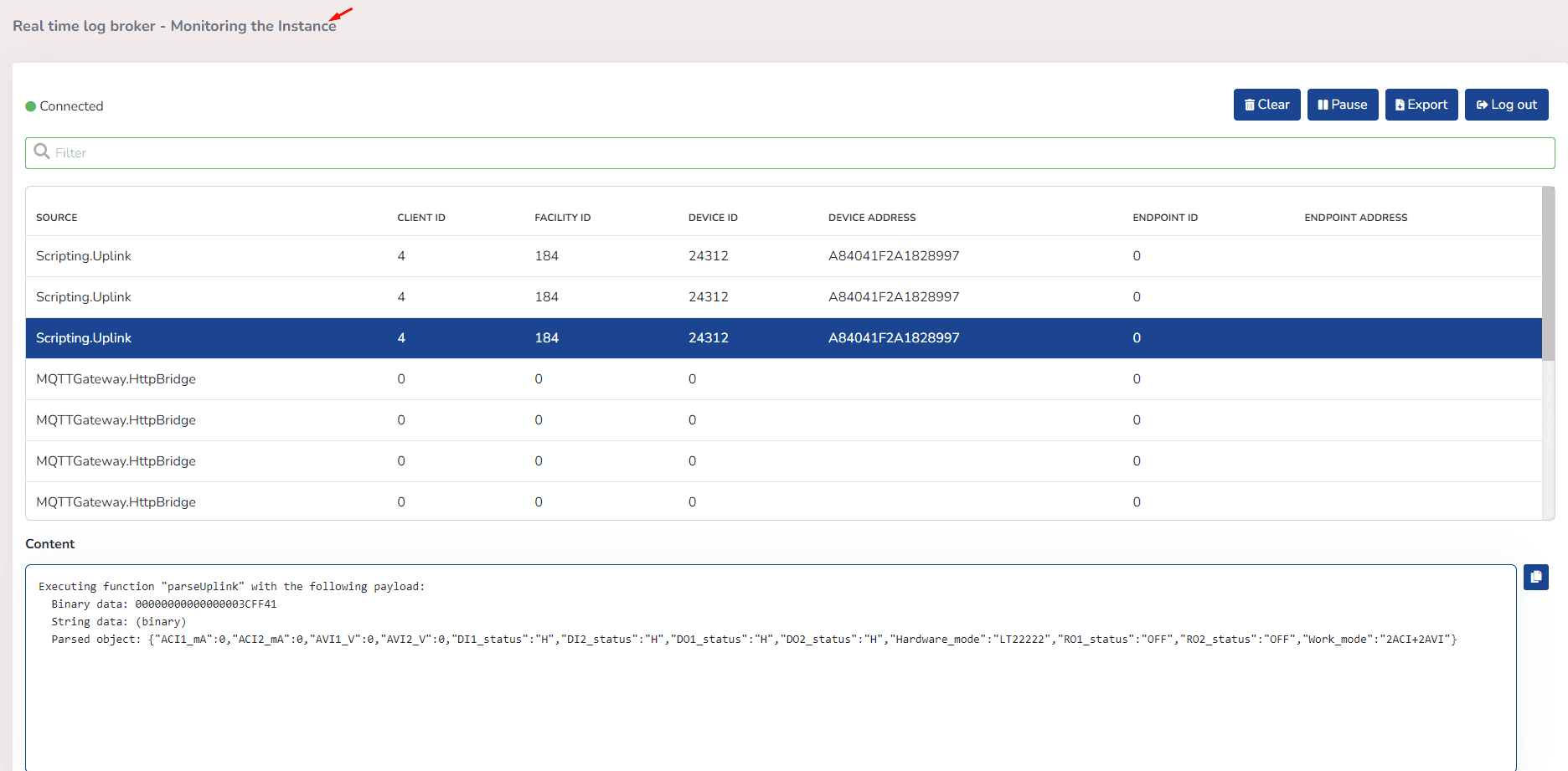The height and width of the screenshot is (771, 1568).
Task: Click the Binary data line in Content
Action: (x=164, y=604)
